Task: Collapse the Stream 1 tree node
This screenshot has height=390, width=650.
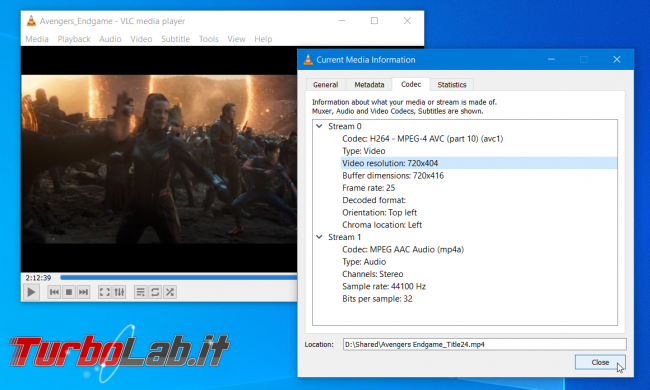Action: point(319,237)
